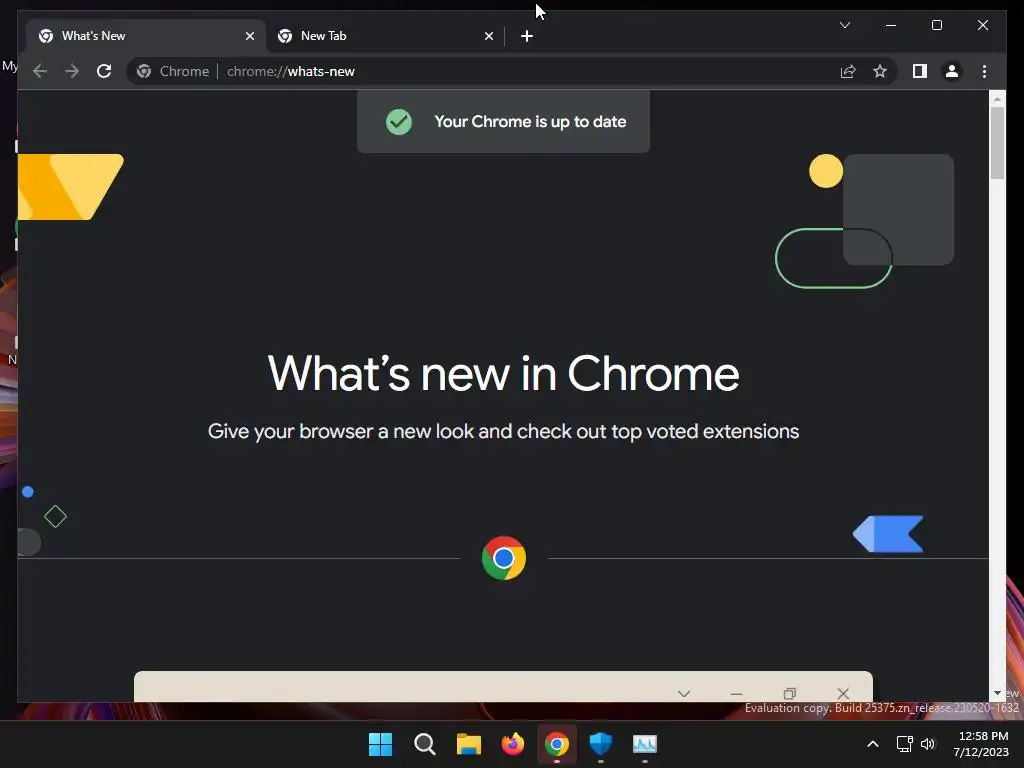Image resolution: width=1024 pixels, height=768 pixels.
Task: Show hidden system tray icons
Action: point(872,744)
